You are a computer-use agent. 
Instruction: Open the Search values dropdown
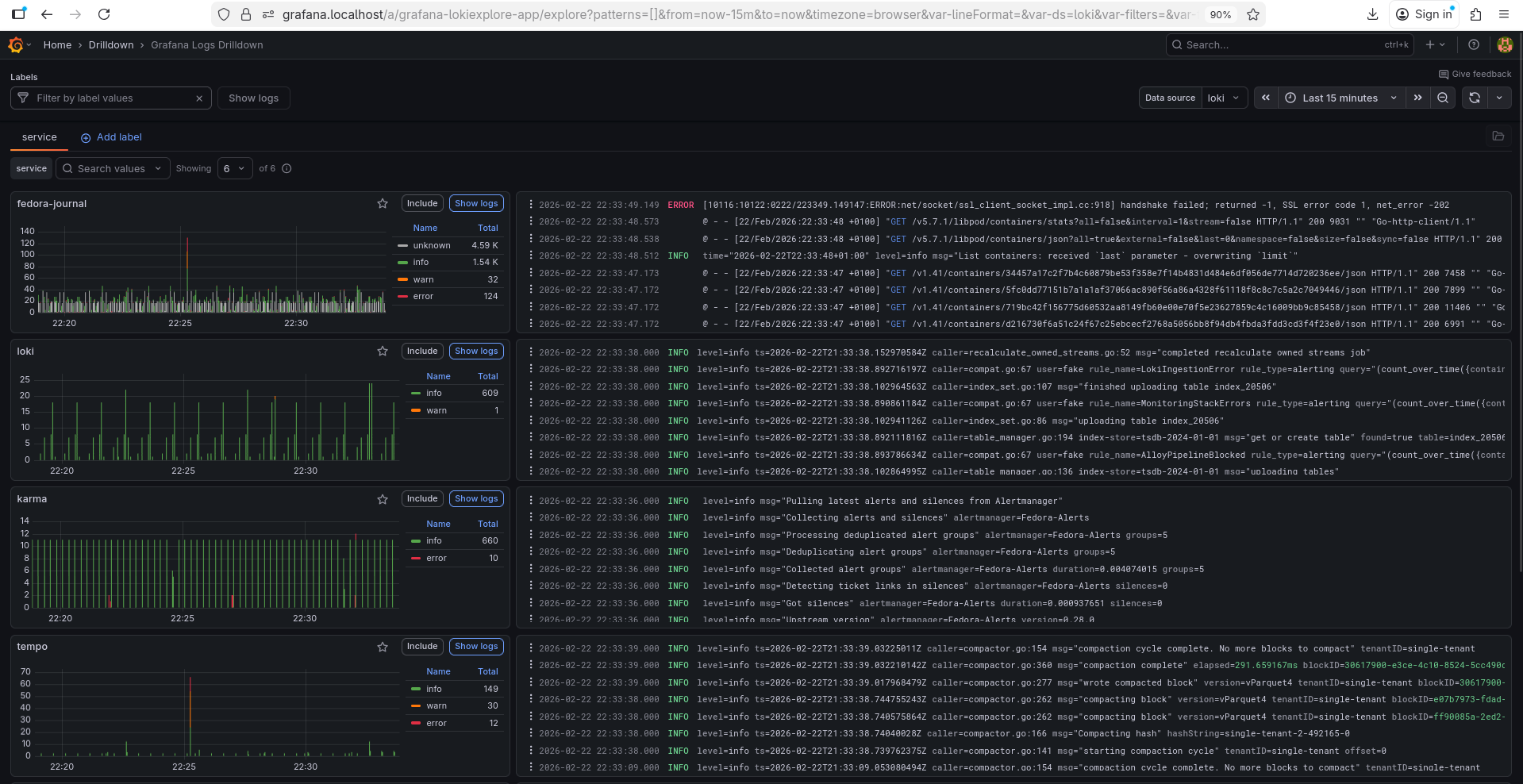point(113,168)
